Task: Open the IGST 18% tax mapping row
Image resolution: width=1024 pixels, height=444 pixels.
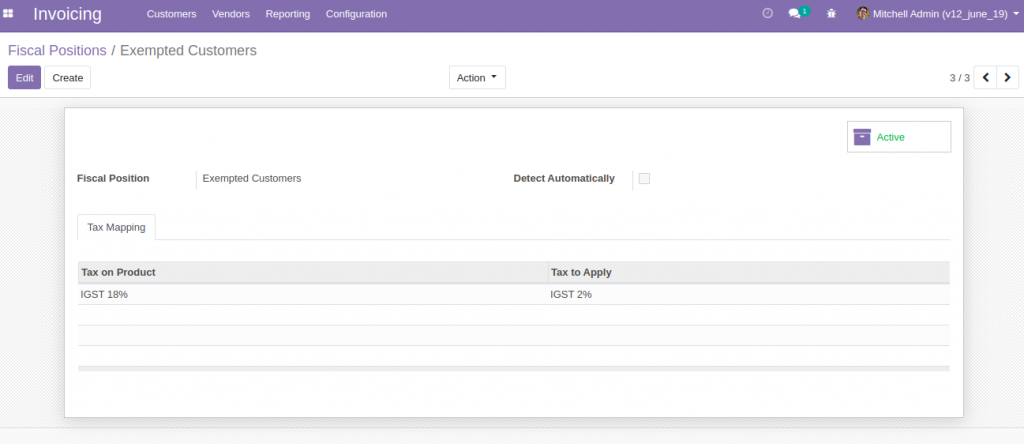Action: [x=513, y=294]
